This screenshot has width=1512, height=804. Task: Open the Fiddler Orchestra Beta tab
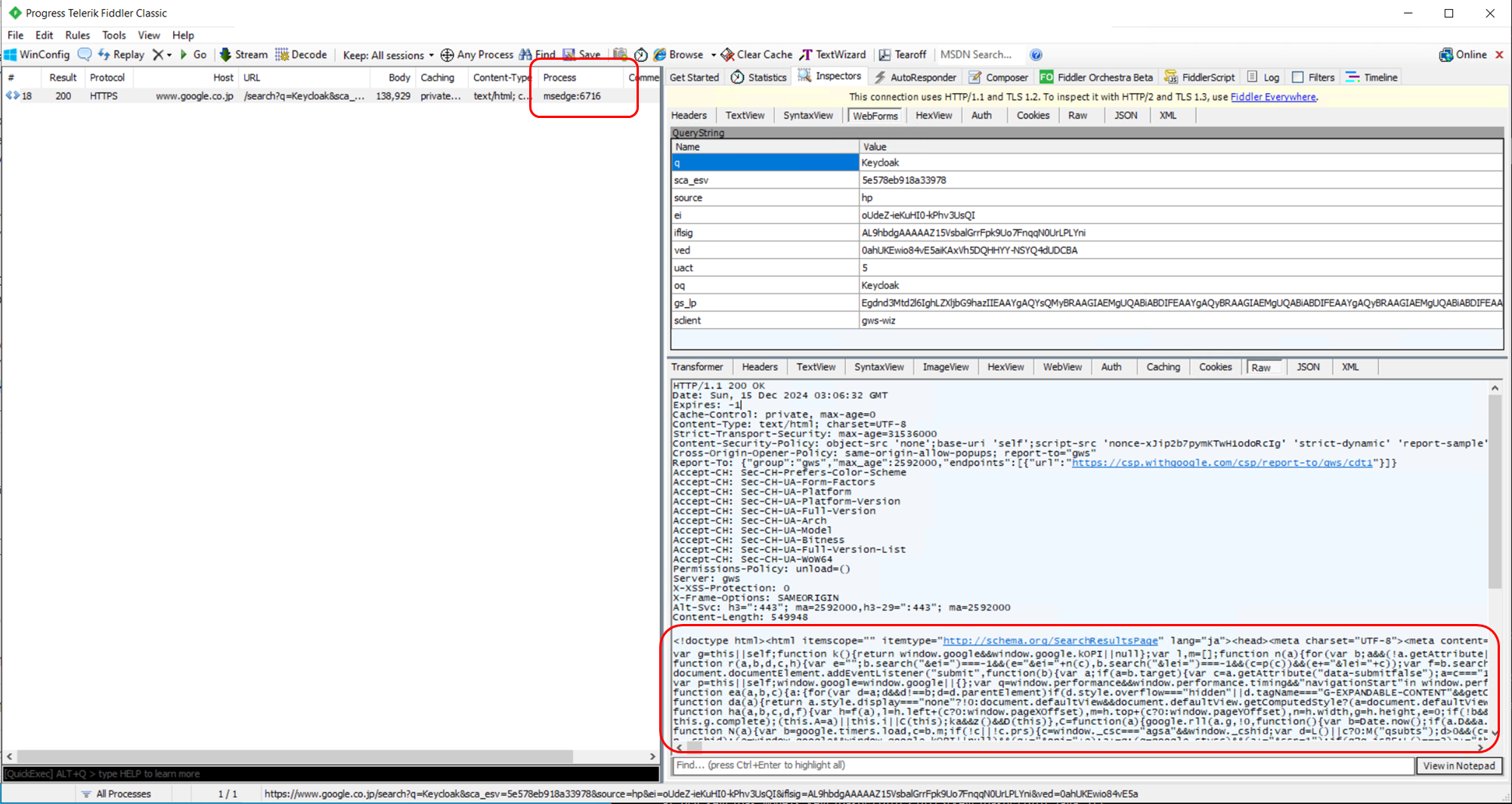coord(1097,77)
